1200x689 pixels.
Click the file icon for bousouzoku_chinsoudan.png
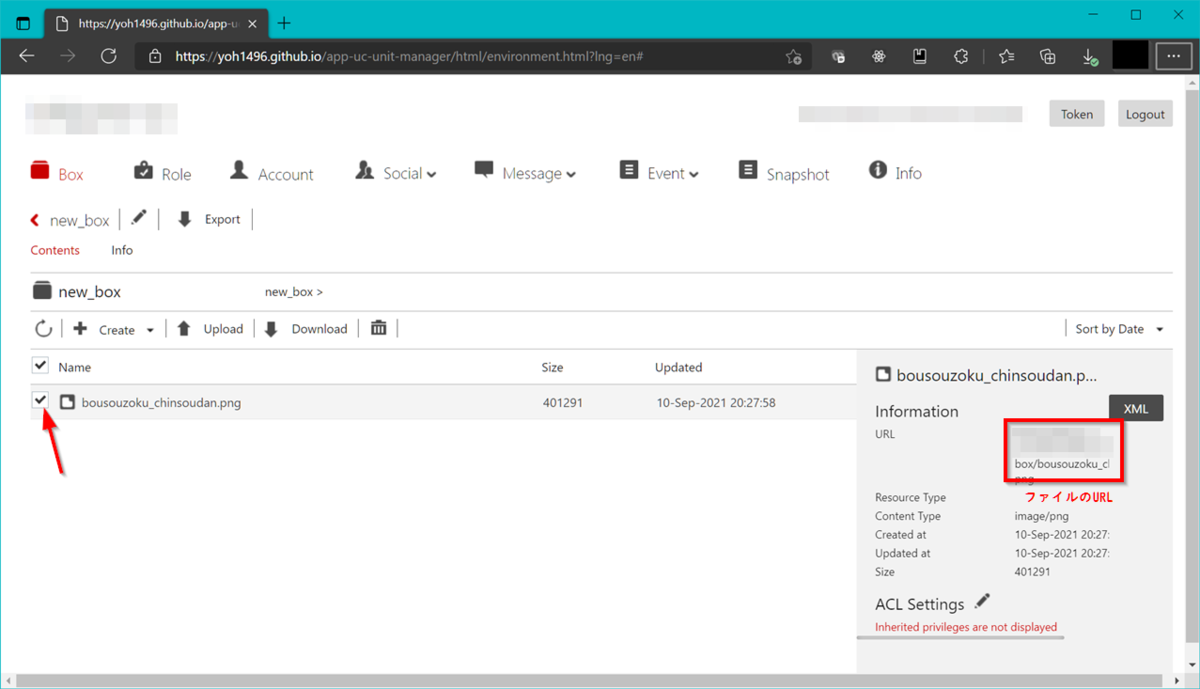(67, 402)
